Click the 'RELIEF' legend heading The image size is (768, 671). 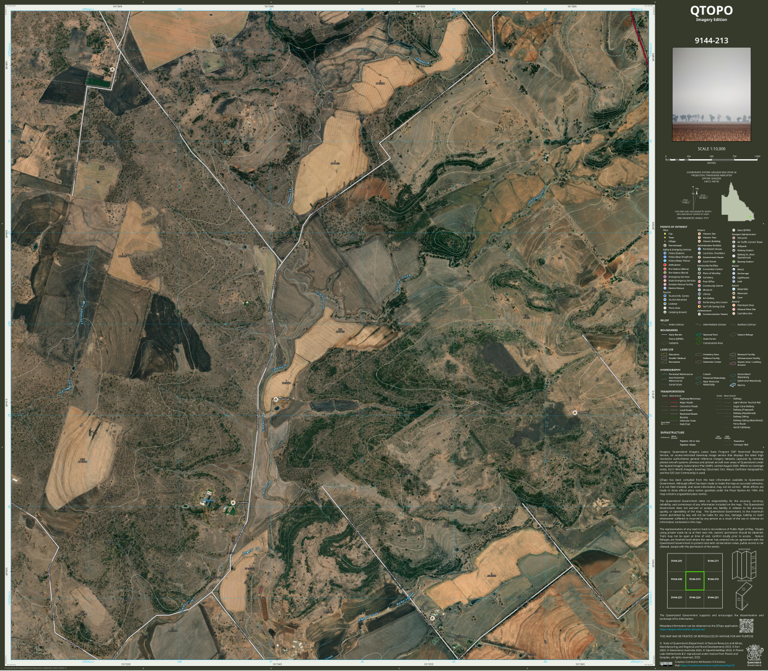click(x=665, y=321)
